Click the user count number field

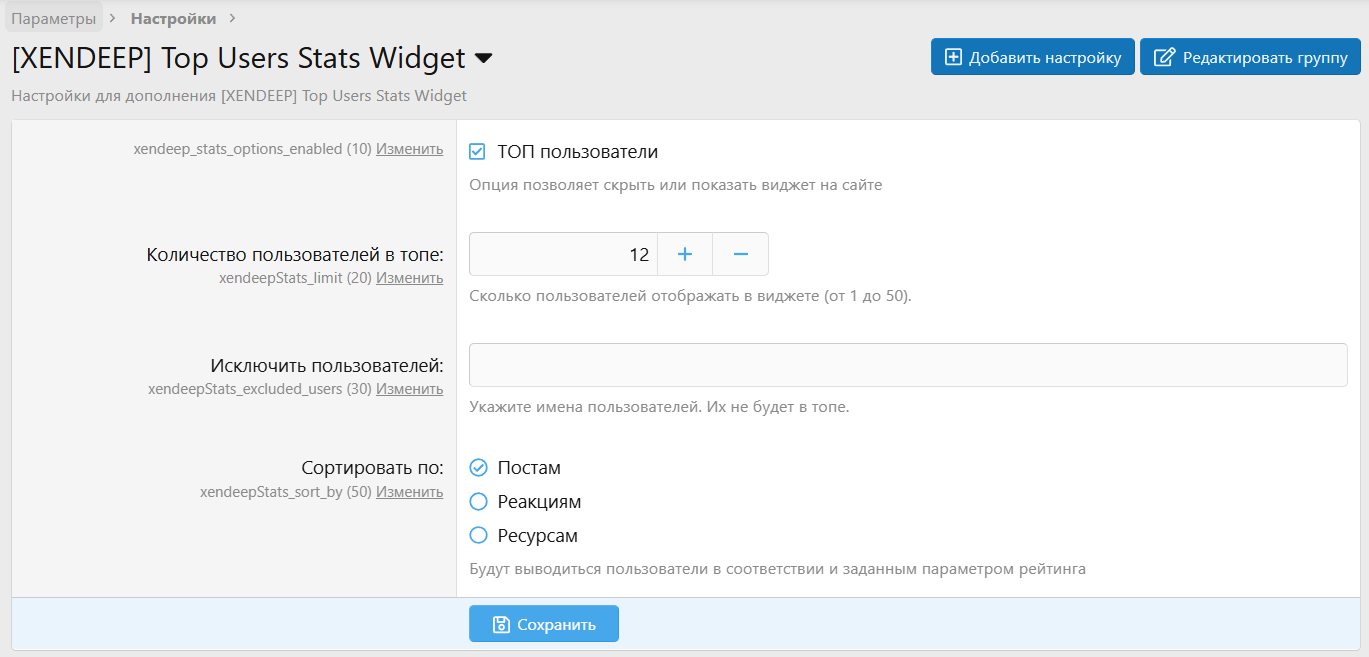[563, 254]
